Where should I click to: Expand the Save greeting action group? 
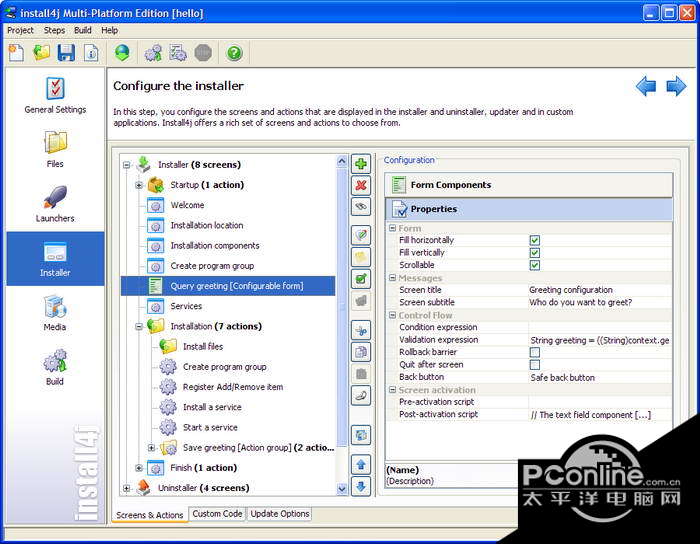(151, 447)
